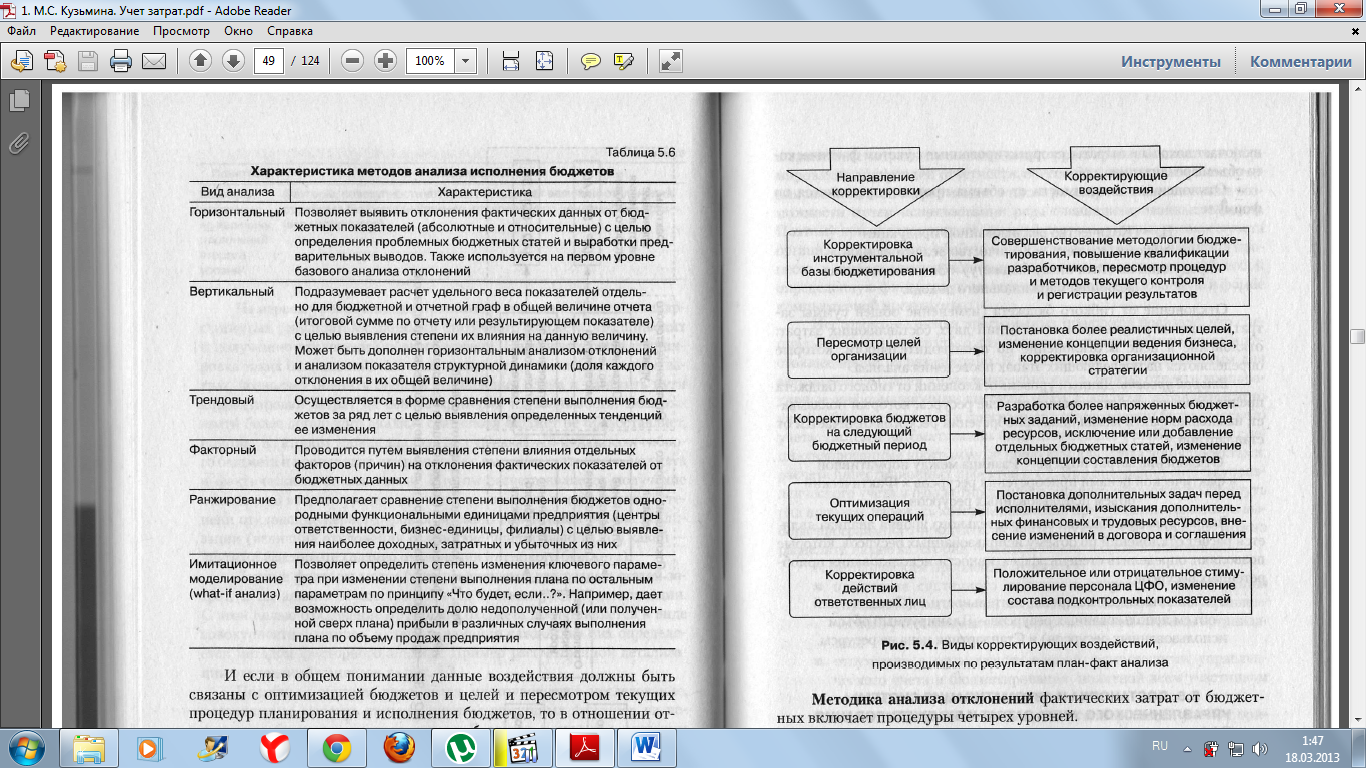Open the Файл menu
Viewport: 1366px width, 768px height.
click(x=21, y=31)
